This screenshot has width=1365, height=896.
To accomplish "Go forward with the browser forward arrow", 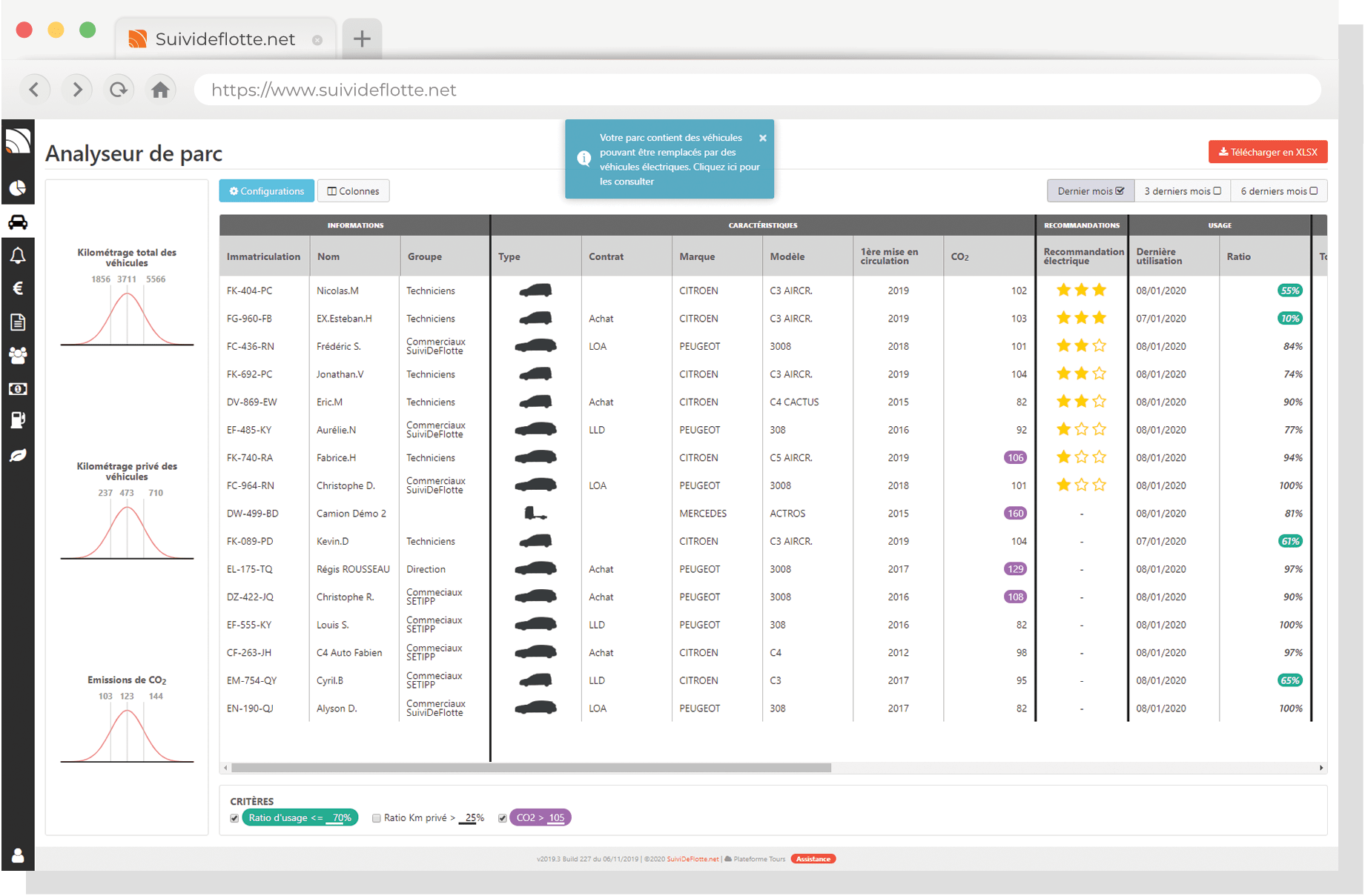I will point(77,90).
